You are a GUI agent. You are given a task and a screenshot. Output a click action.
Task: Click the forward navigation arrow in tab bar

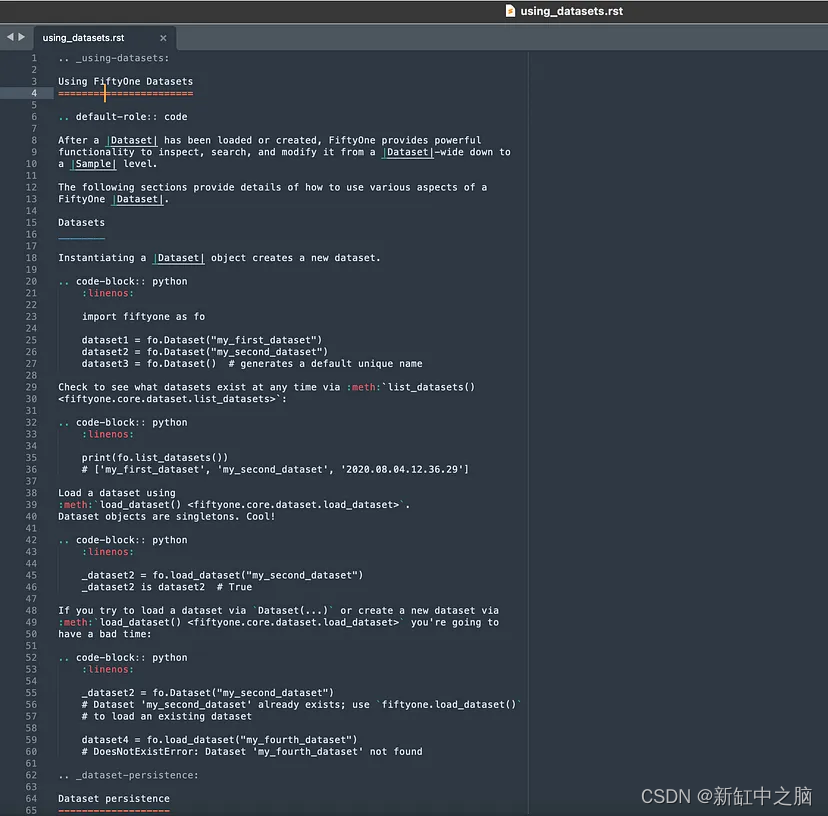(x=22, y=37)
